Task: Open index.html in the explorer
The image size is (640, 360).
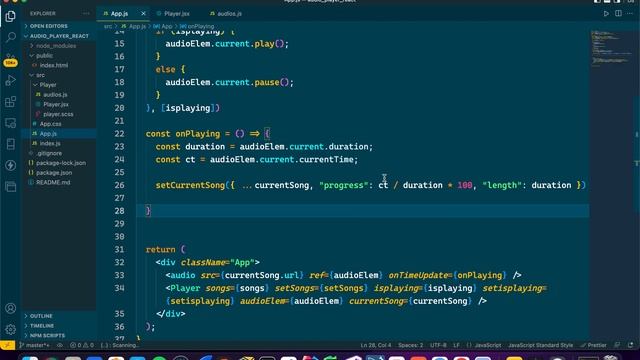Action: [x=54, y=65]
